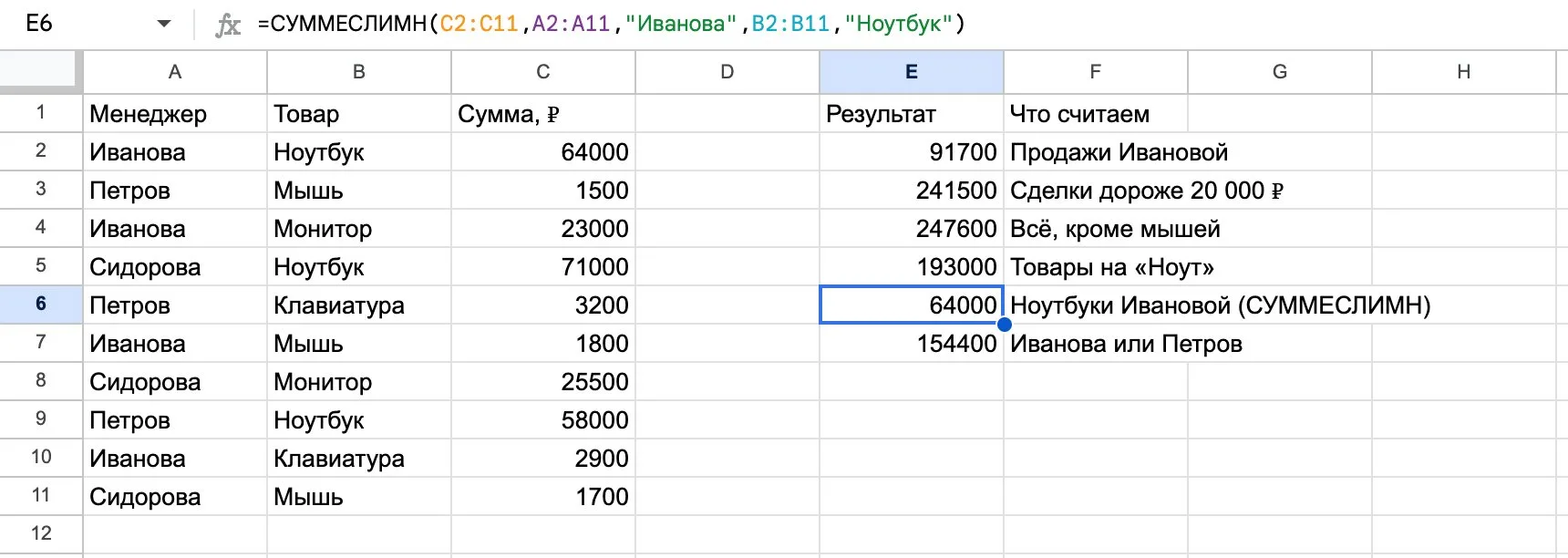Open the Name Box dropdown arrow

click(x=164, y=24)
